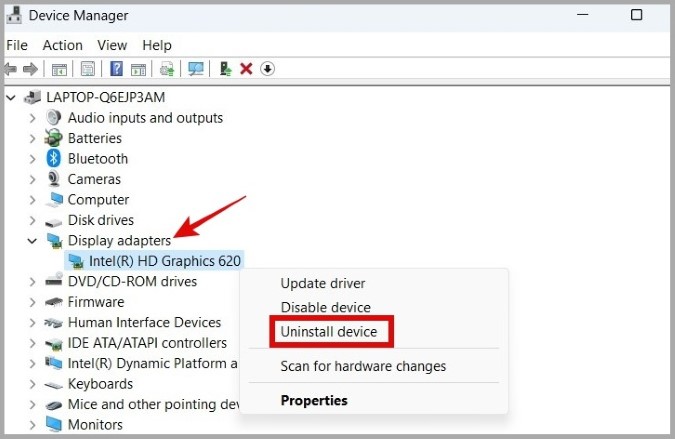Open the Action menu
This screenshot has width=675, height=439.
[62, 45]
